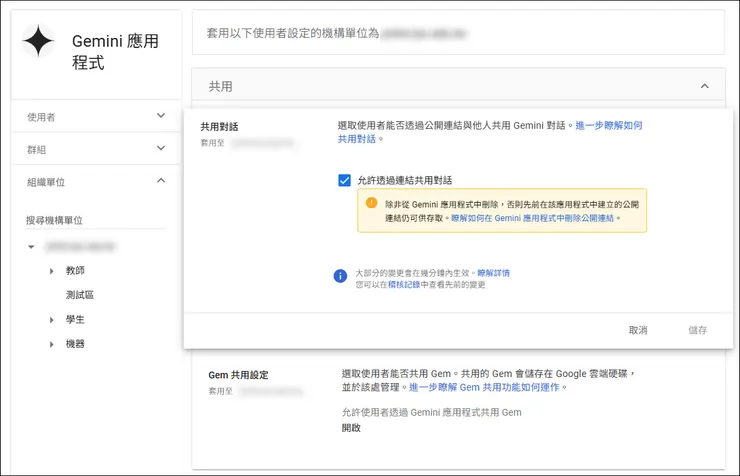
Task: Select 學生 organizational unit
Action: 75,319
